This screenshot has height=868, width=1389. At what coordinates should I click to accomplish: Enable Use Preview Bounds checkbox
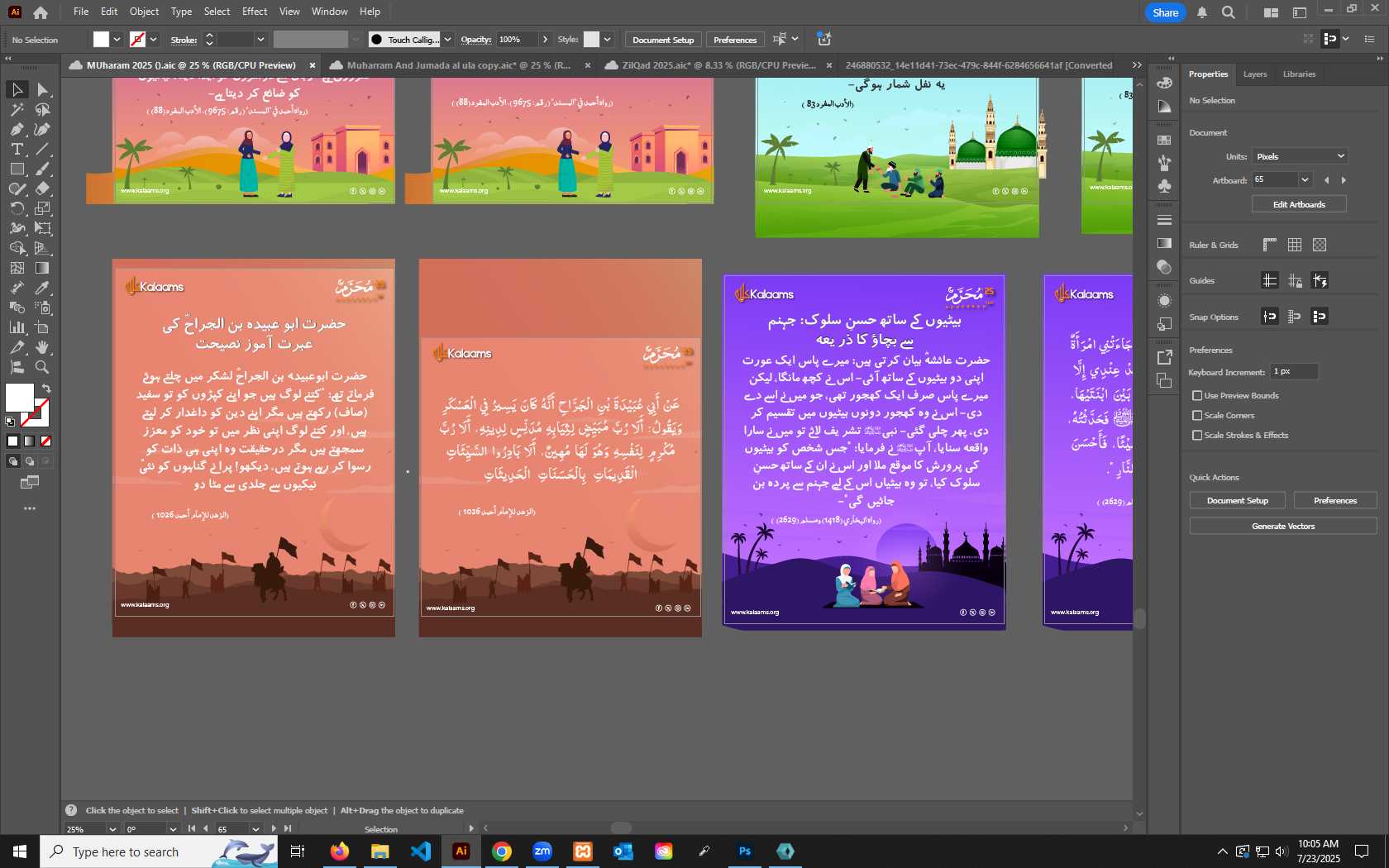(x=1197, y=395)
